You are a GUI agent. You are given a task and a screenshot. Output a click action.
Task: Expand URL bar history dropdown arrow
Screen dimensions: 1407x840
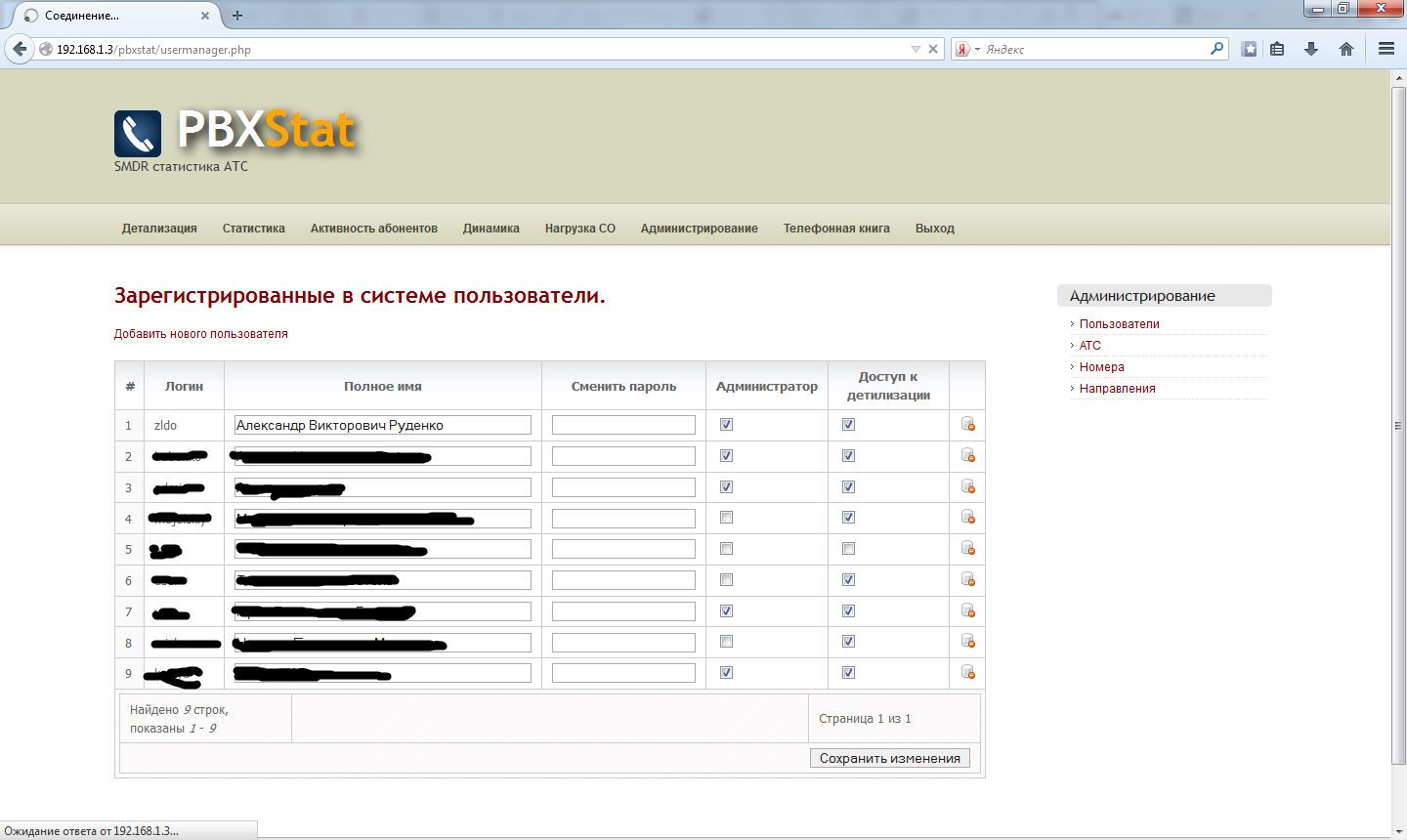point(916,49)
